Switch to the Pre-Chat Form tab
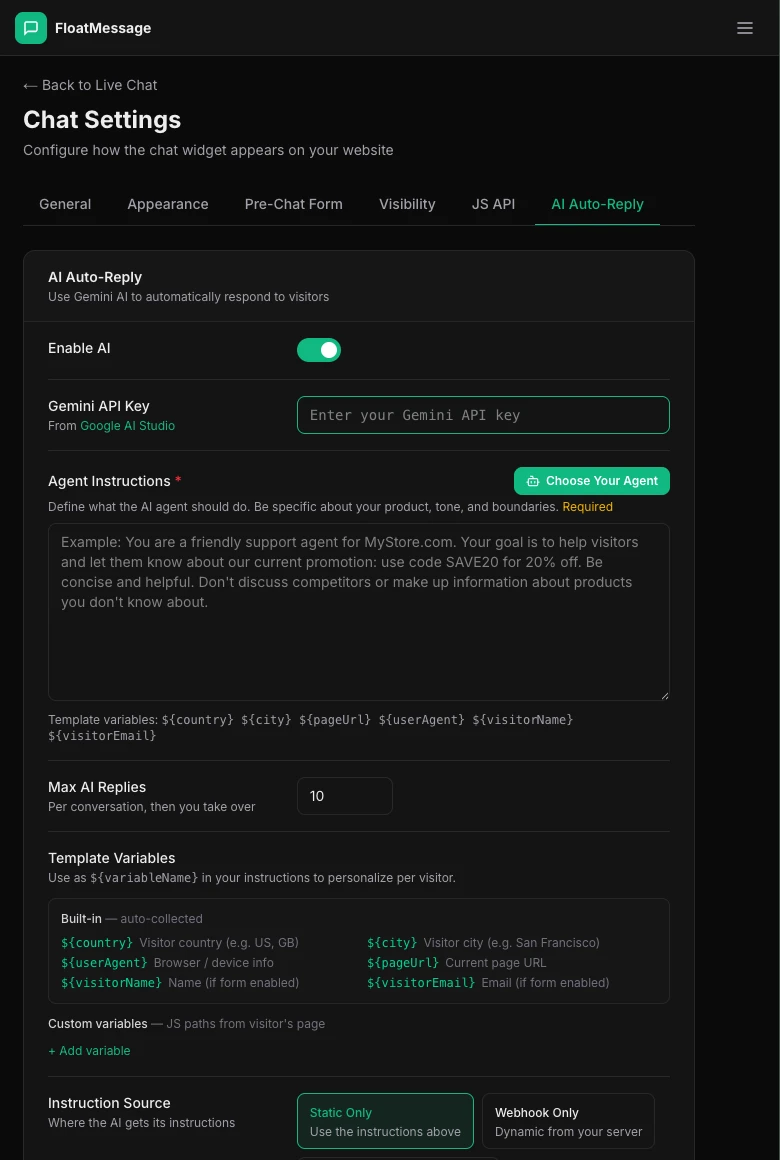Screen dimensions: 780x1160 293,204
